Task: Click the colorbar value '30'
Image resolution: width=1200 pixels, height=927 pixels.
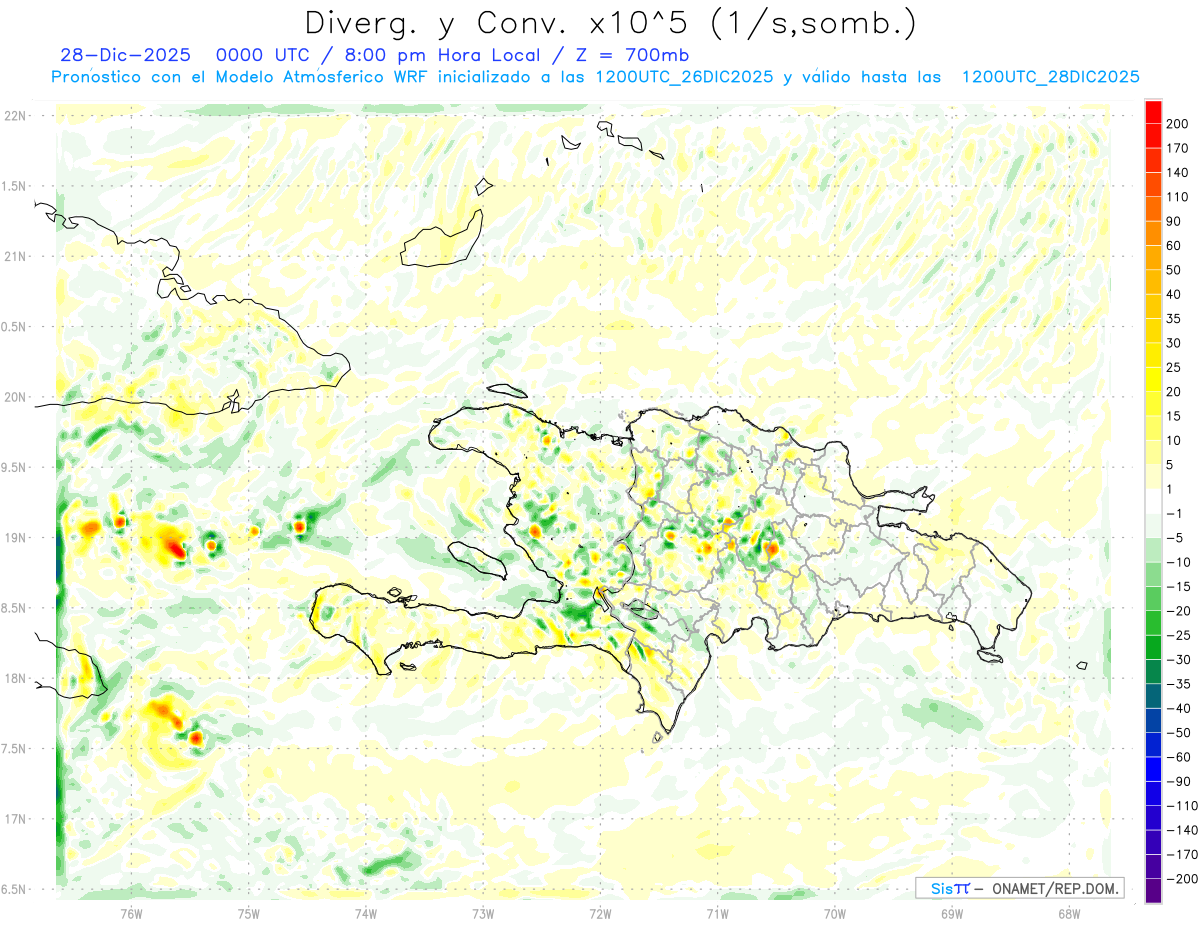Action: coord(1175,343)
